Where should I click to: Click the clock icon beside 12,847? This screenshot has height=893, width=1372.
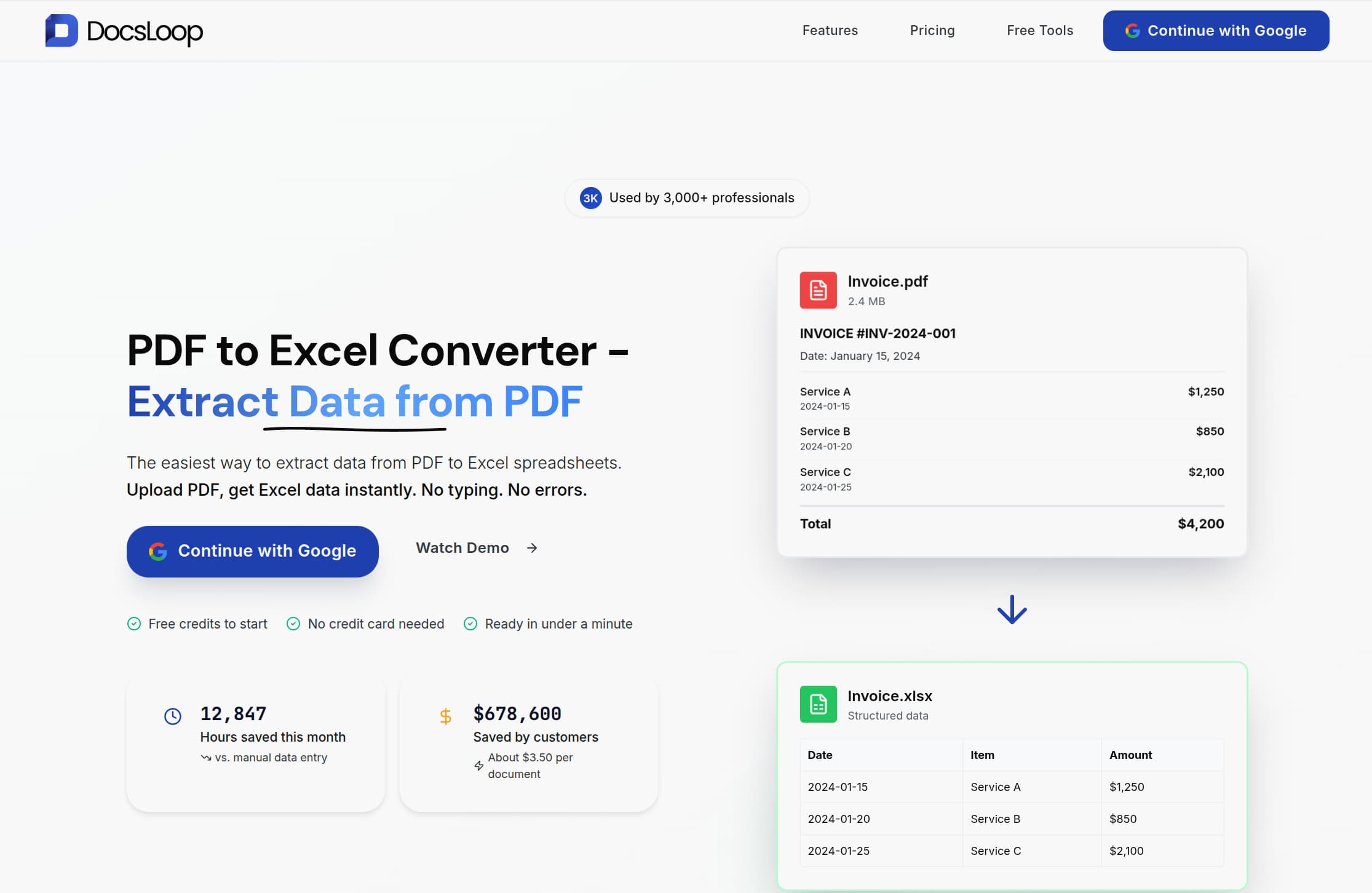click(x=173, y=716)
